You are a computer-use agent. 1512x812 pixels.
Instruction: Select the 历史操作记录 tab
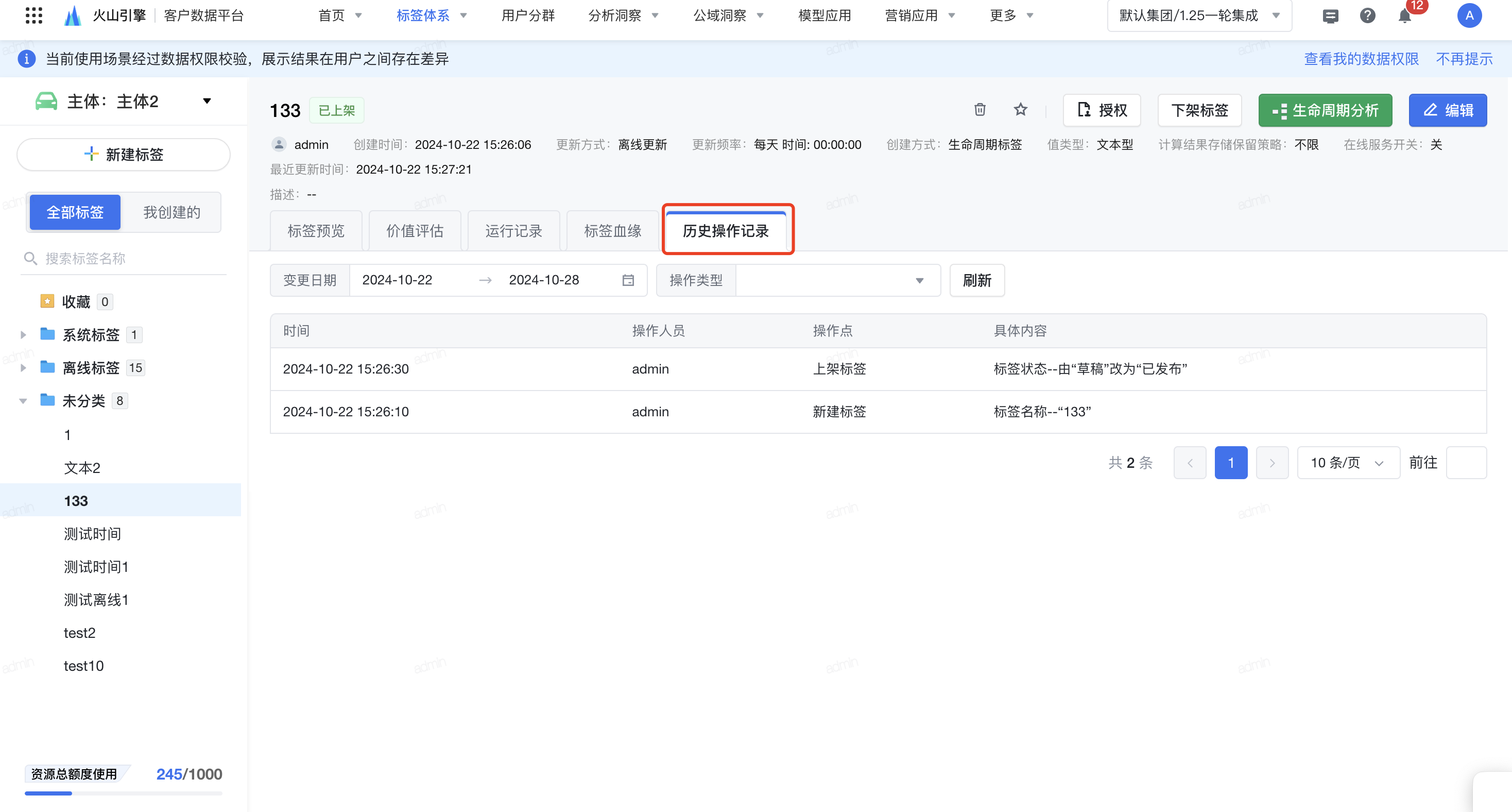click(x=726, y=231)
